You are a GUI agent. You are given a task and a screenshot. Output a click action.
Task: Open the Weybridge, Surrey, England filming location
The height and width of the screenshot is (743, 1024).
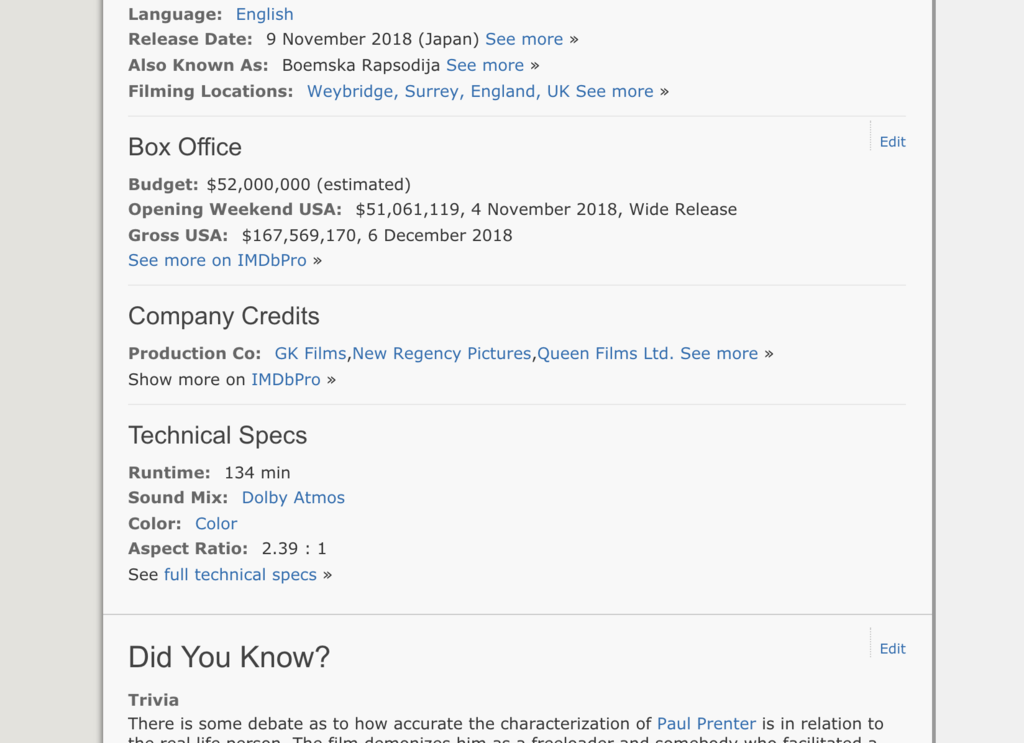[438, 91]
